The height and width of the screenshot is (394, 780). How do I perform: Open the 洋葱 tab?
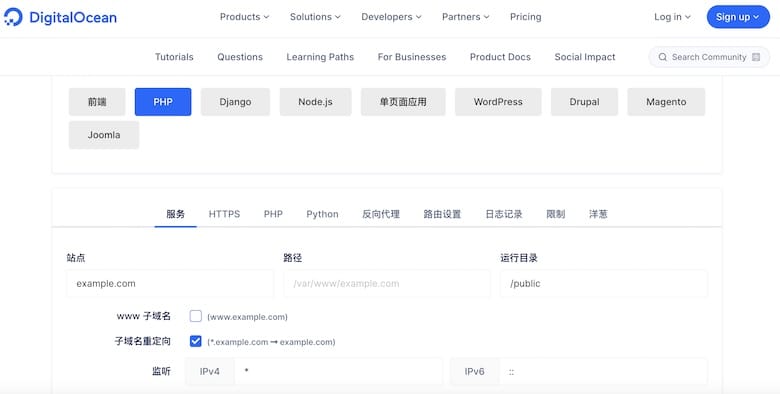tap(598, 214)
